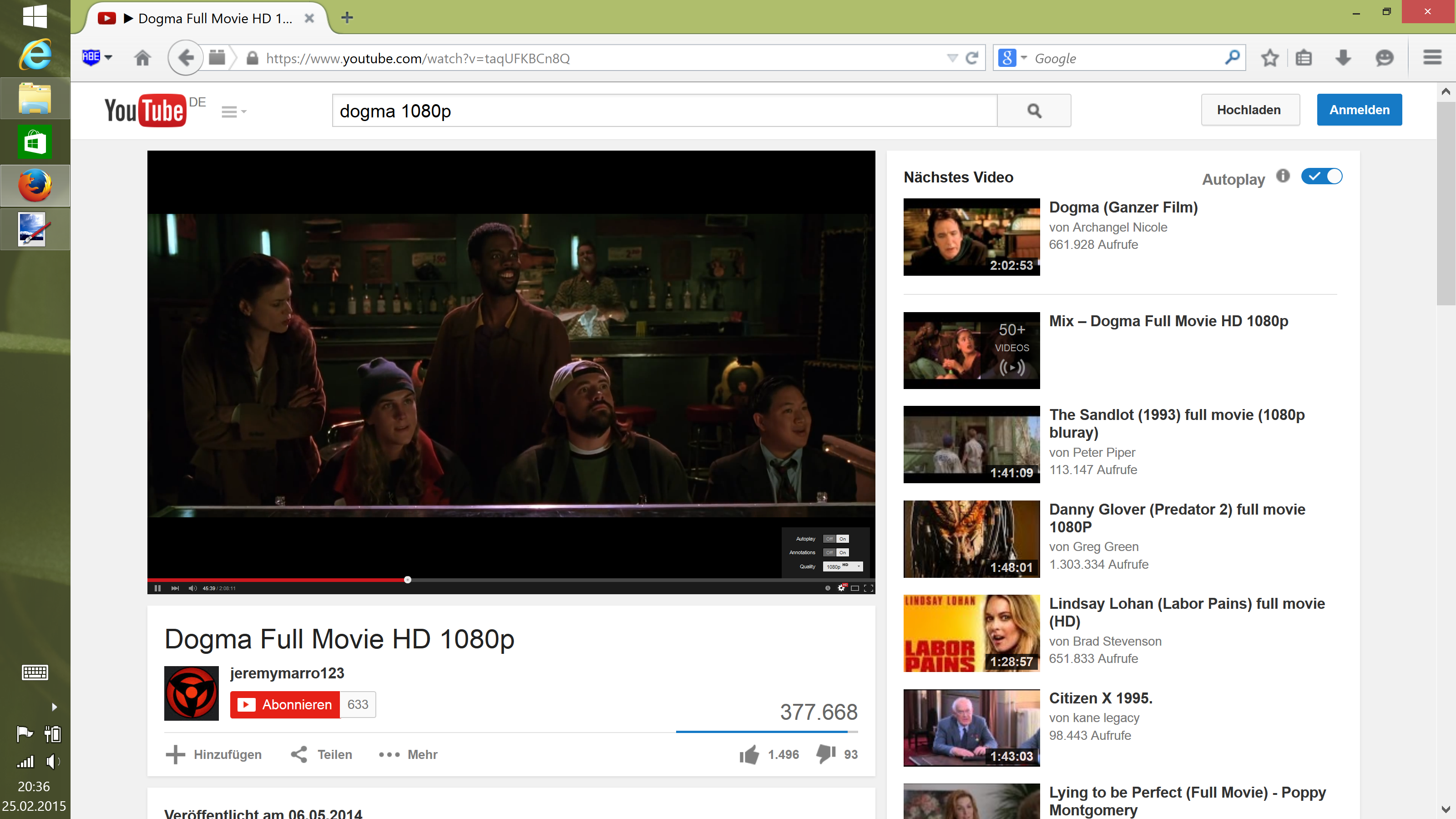Viewport: 1456px width, 819px height.
Task: Select On for player Autoplay setting
Action: click(842, 539)
